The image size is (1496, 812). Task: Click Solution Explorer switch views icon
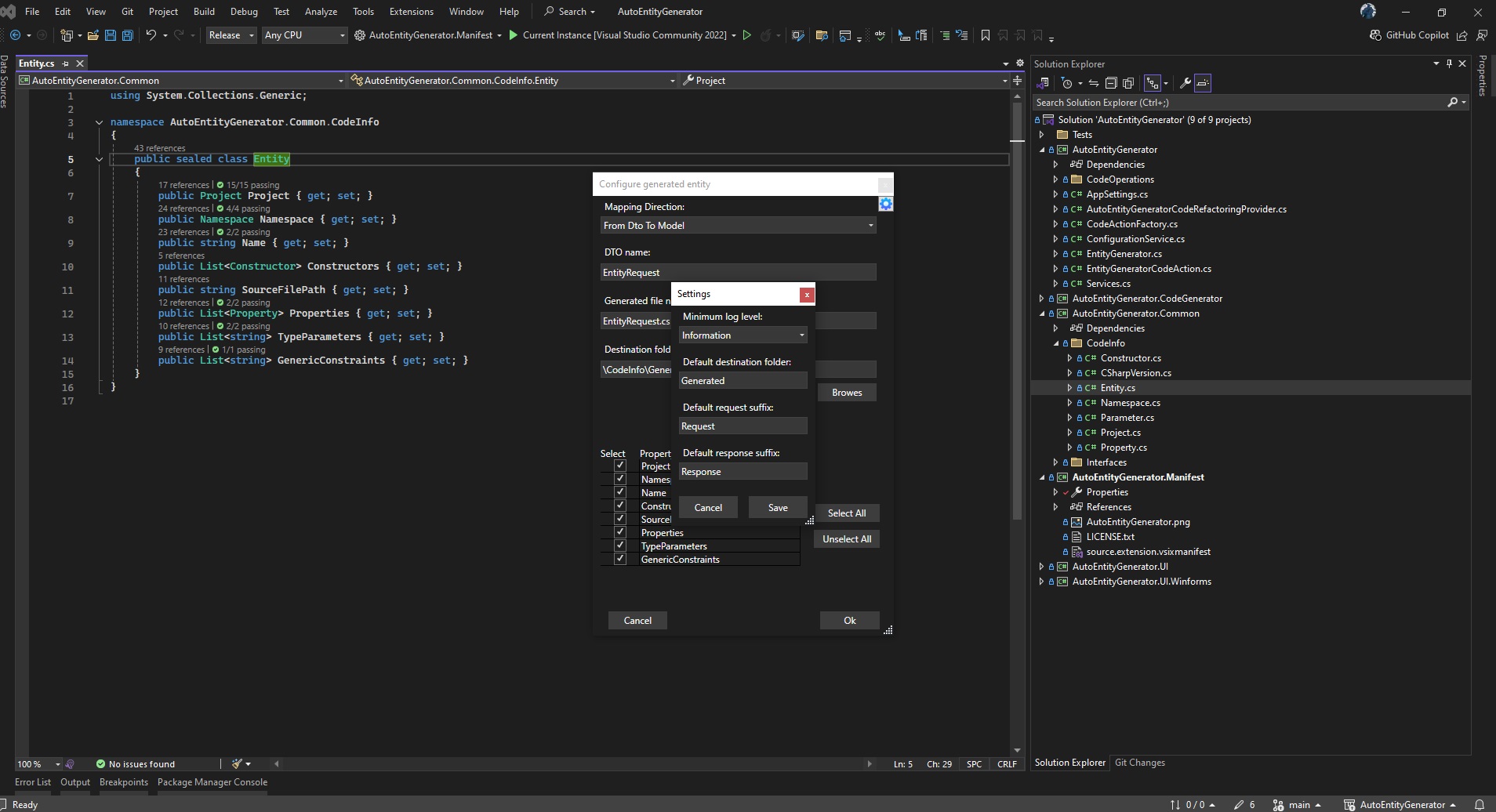[1044, 83]
